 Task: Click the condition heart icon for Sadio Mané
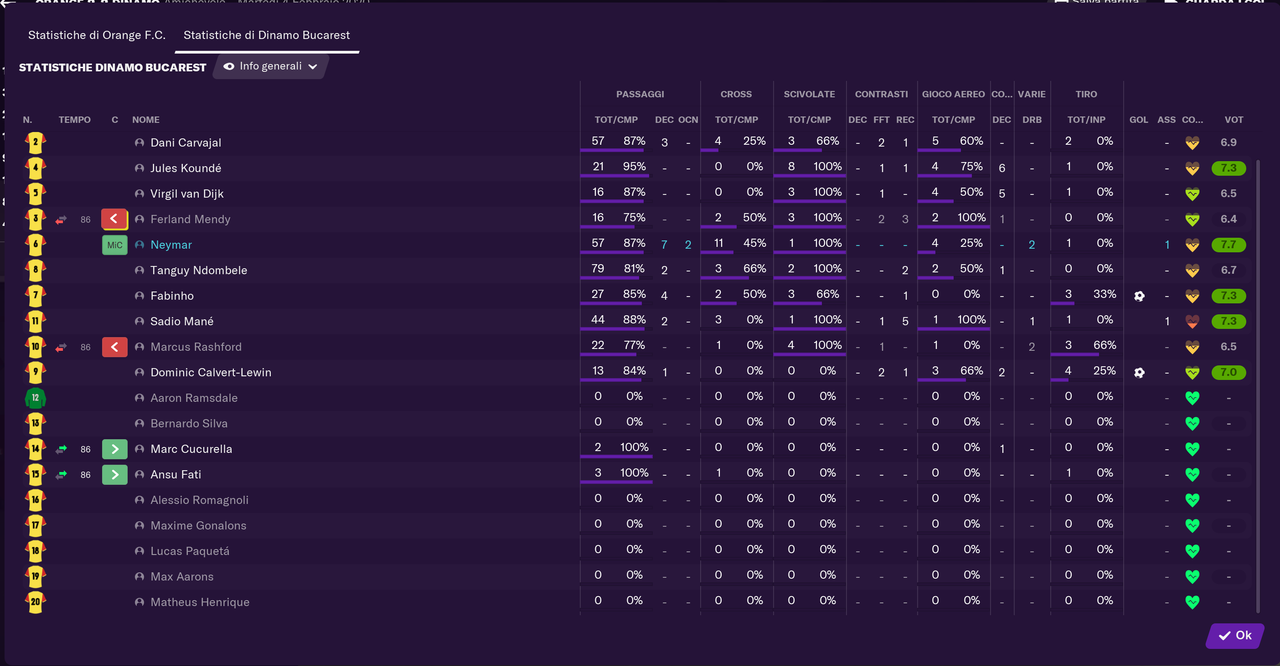tap(1192, 321)
